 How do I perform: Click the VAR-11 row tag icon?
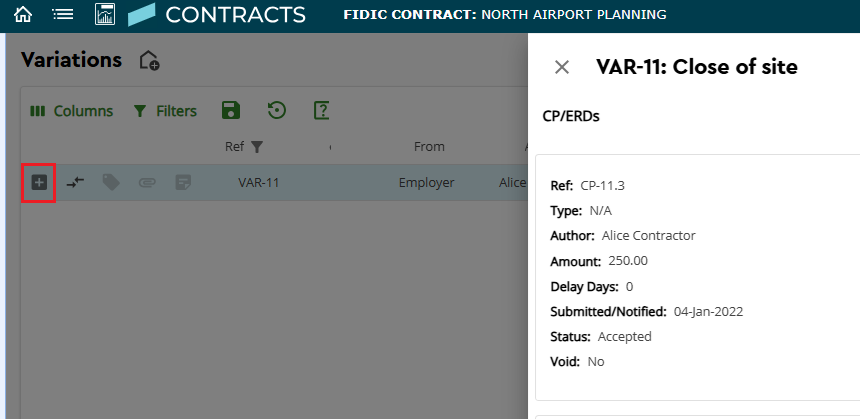point(111,182)
